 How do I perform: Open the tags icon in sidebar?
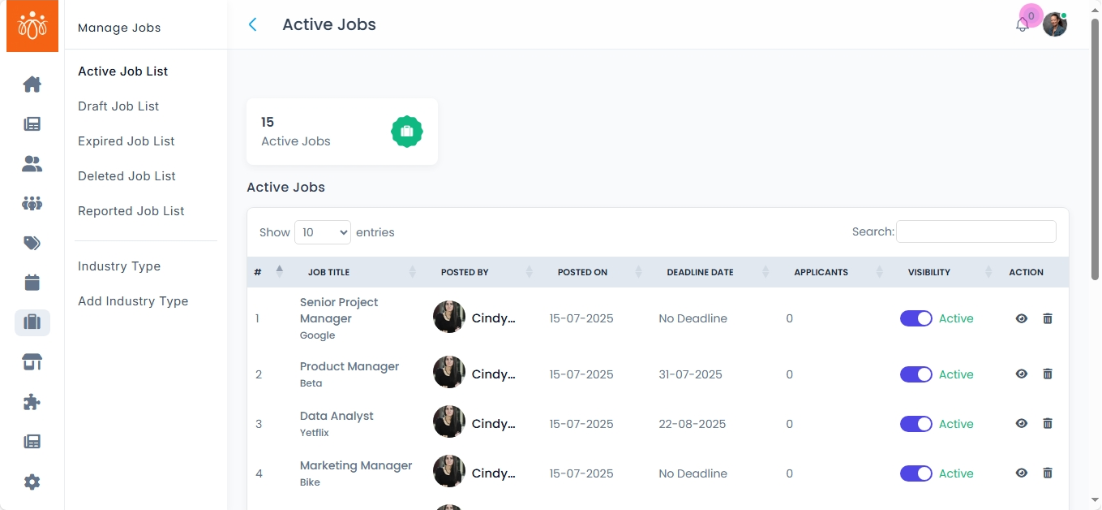click(32, 243)
